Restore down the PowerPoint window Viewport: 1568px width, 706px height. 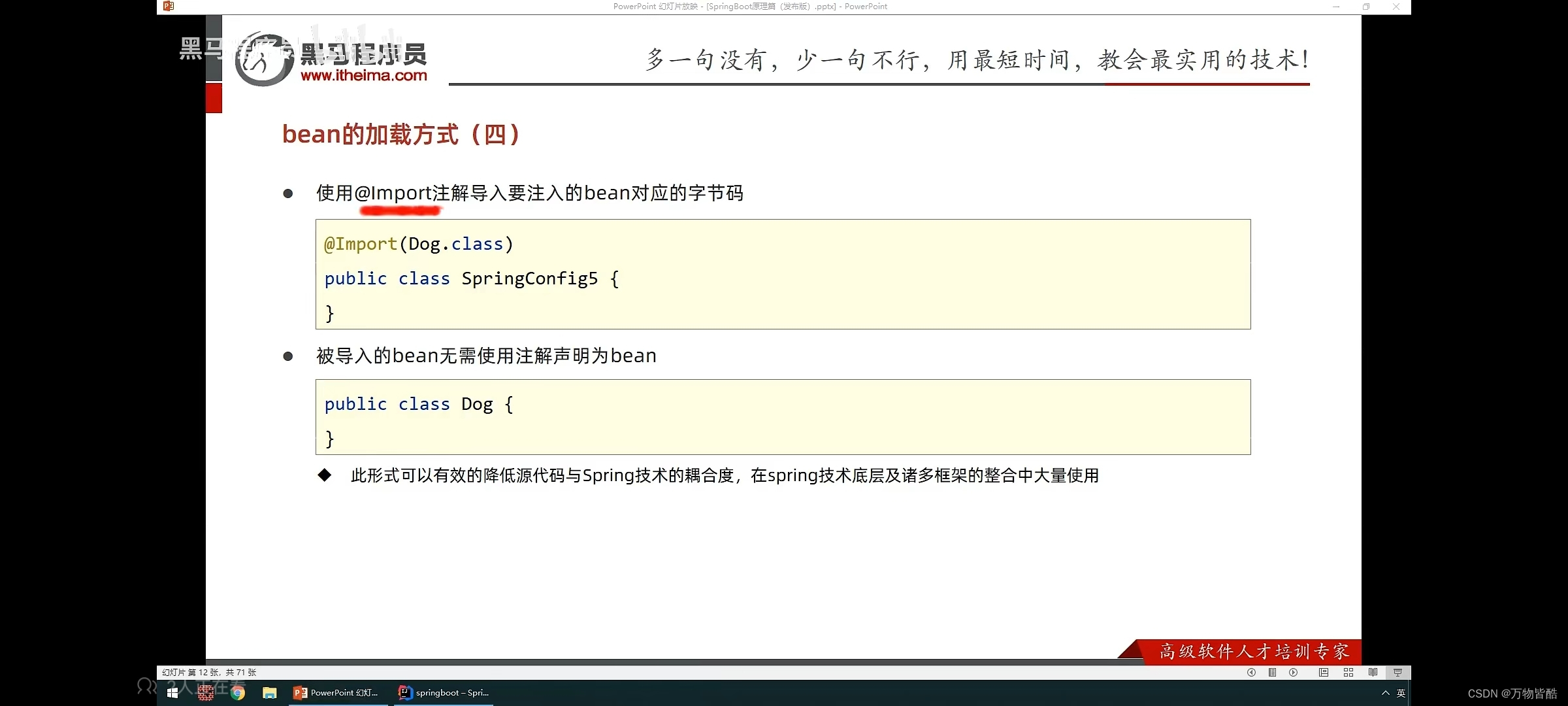pos(1365,7)
